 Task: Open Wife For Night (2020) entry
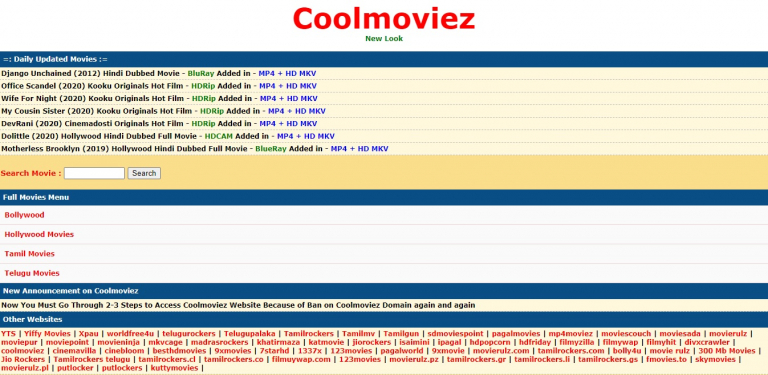[159, 98]
